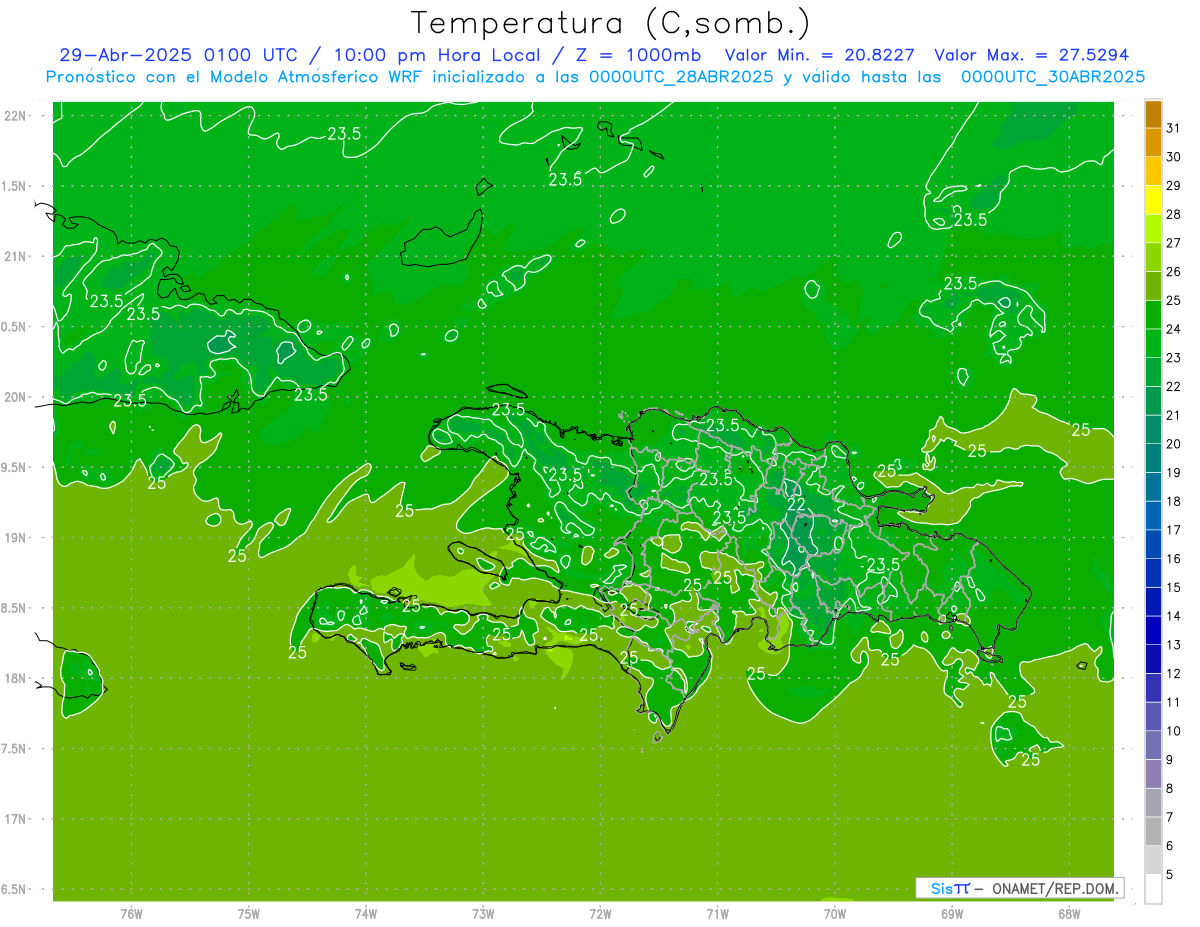Image resolution: width=1200 pixels, height=927 pixels.
Task: Click the "73W" longitude axis label
Action: coord(483,914)
